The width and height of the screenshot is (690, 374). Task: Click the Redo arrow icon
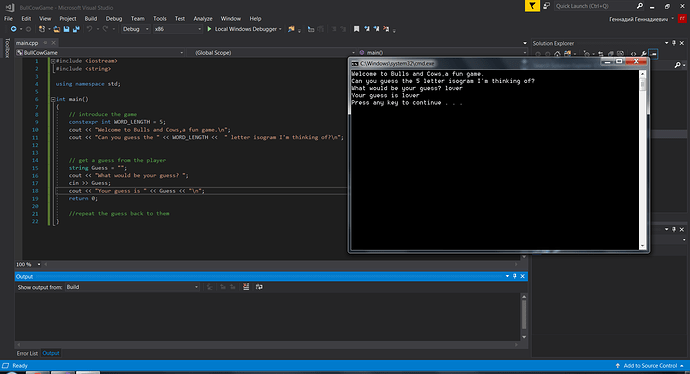(x=105, y=29)
